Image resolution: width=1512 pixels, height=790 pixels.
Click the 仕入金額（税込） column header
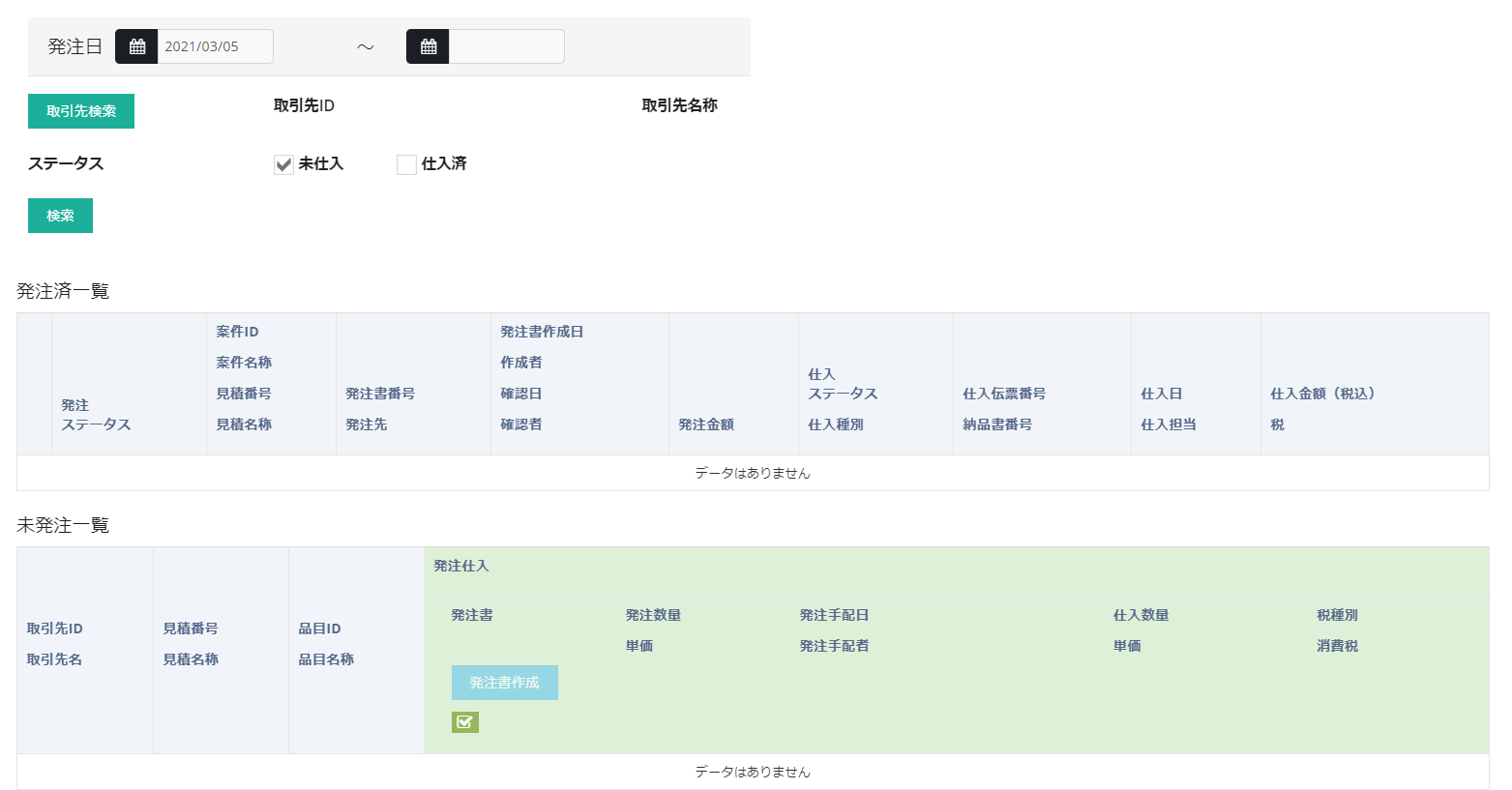pyautogui.click(x=1322, y=394)
